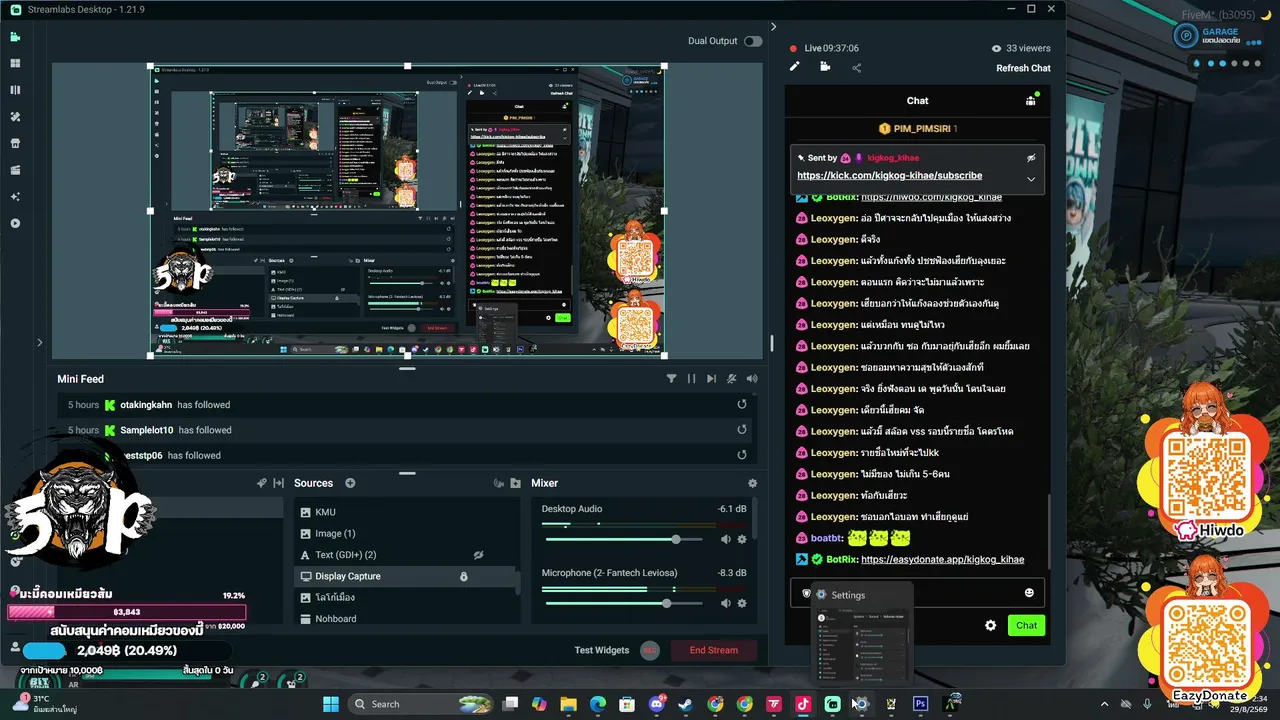Open Discord from the taskbar
The height and width of the screenshot is (720, 1280).
coord(656,704)
